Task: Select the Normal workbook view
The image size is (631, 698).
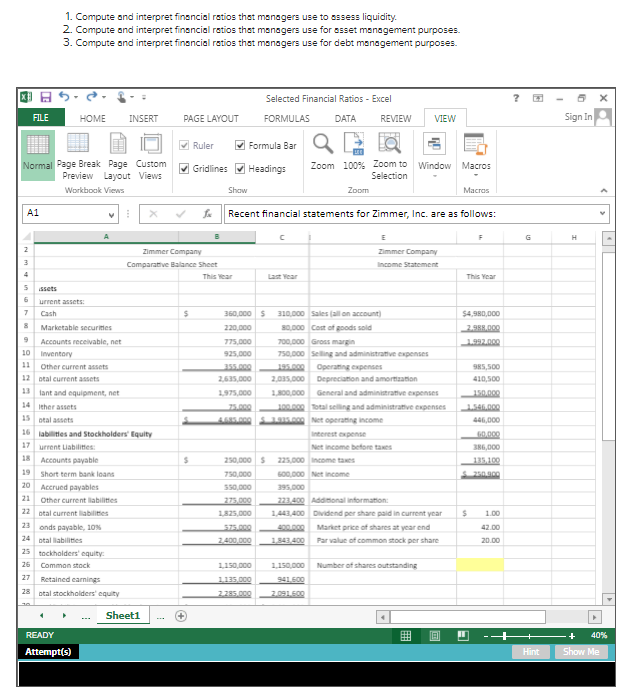Action: pyautogui.click(x=38, y=155)
